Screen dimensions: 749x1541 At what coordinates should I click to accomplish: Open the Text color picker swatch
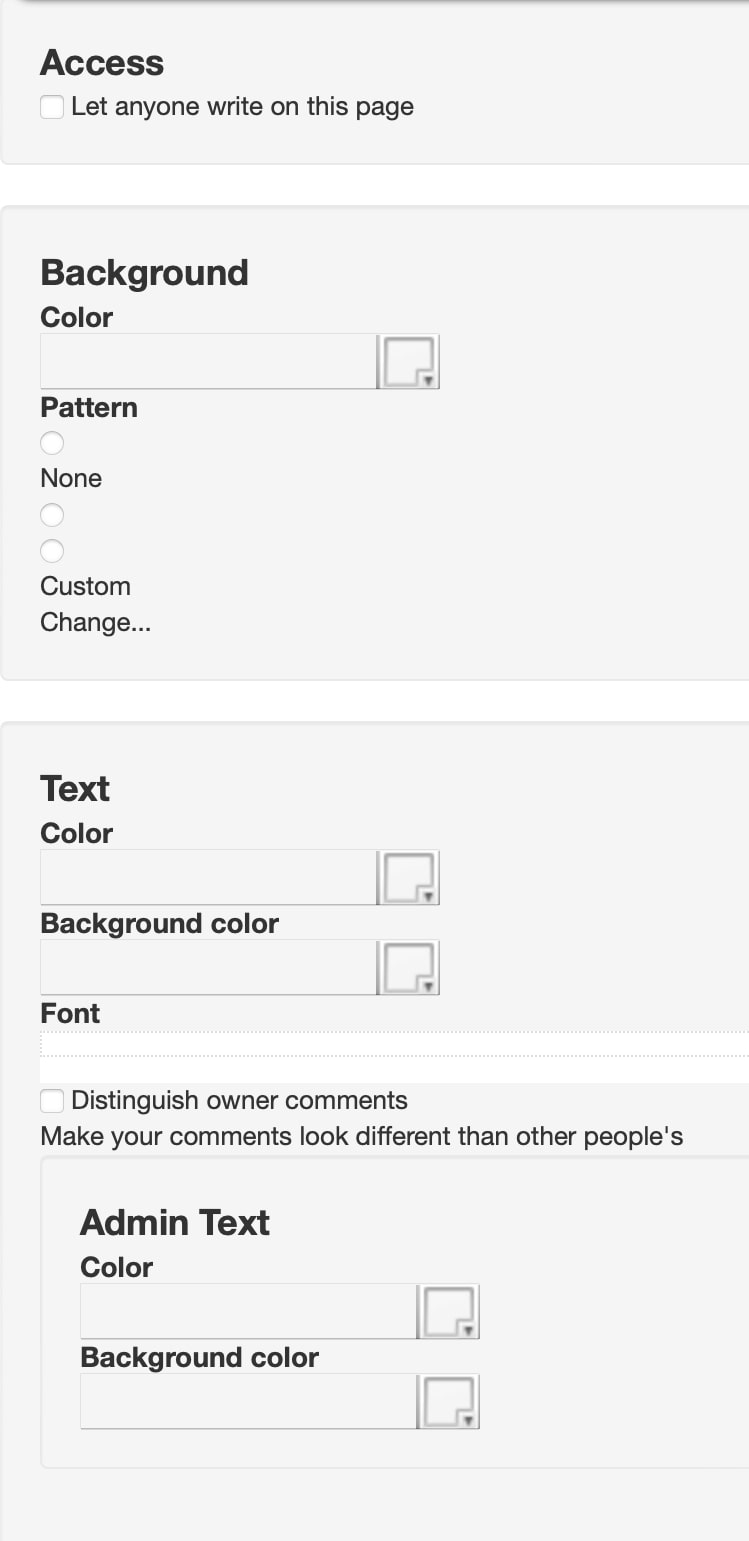[408, 877]
